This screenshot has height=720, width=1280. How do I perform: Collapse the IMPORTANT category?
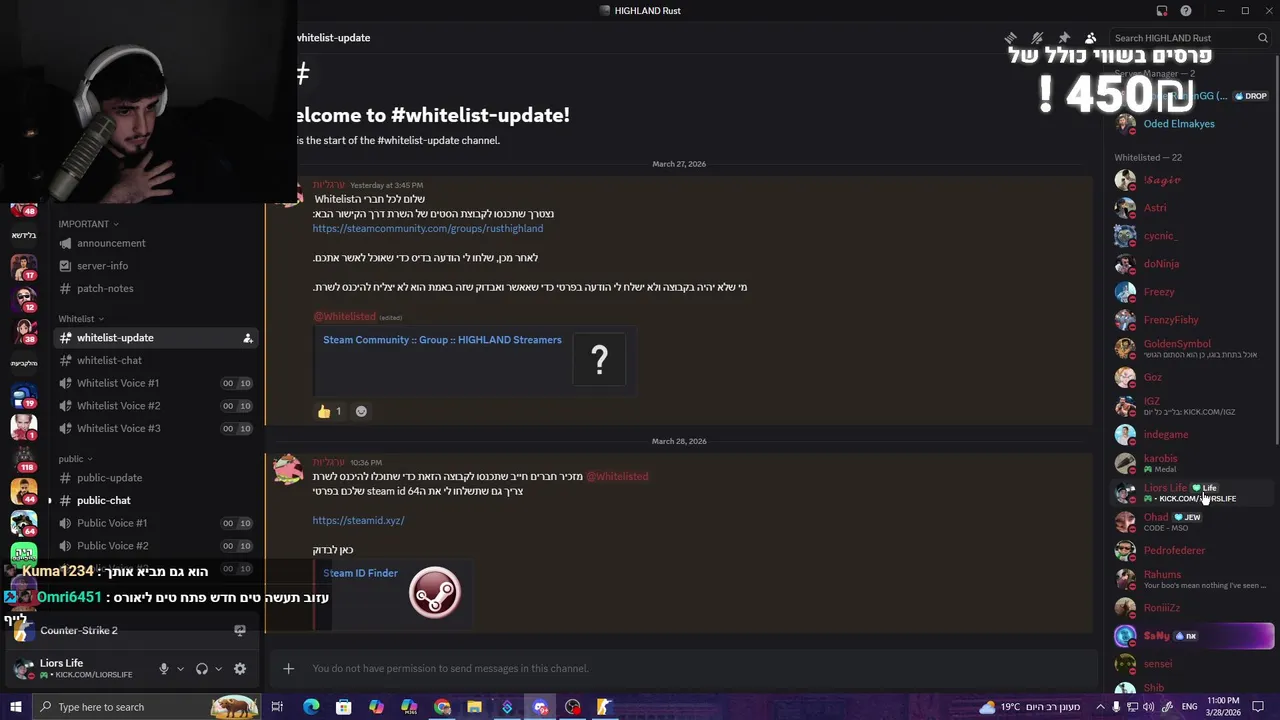pos(88,224)
